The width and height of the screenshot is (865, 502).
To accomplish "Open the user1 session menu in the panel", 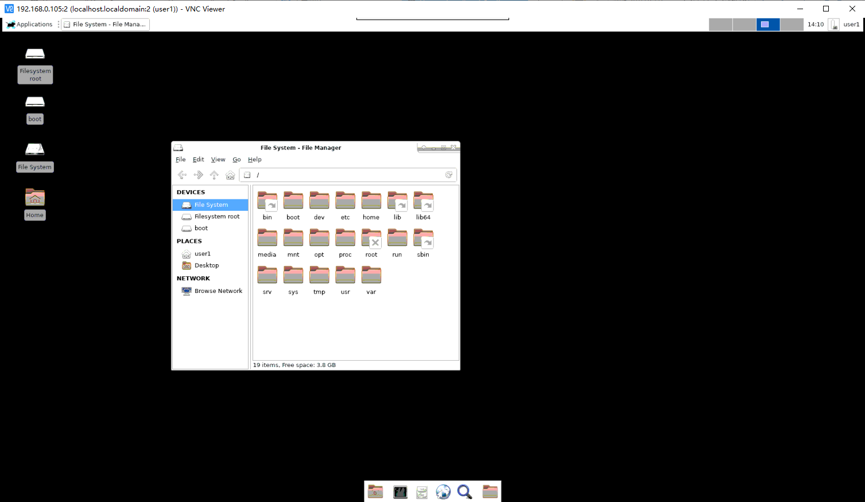I will (x=851, y=24).
